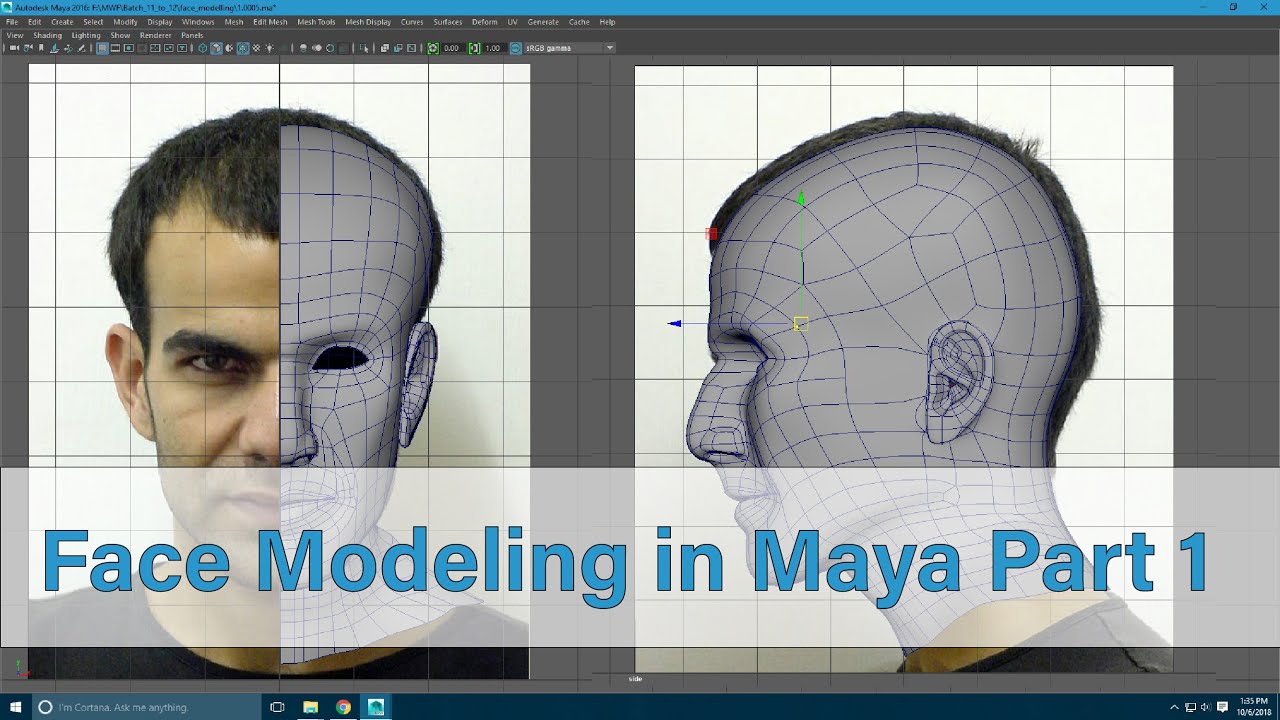Open the Edit Mesh menu
This screenshot has width=1280, height=720.
[x=270, y=21]
